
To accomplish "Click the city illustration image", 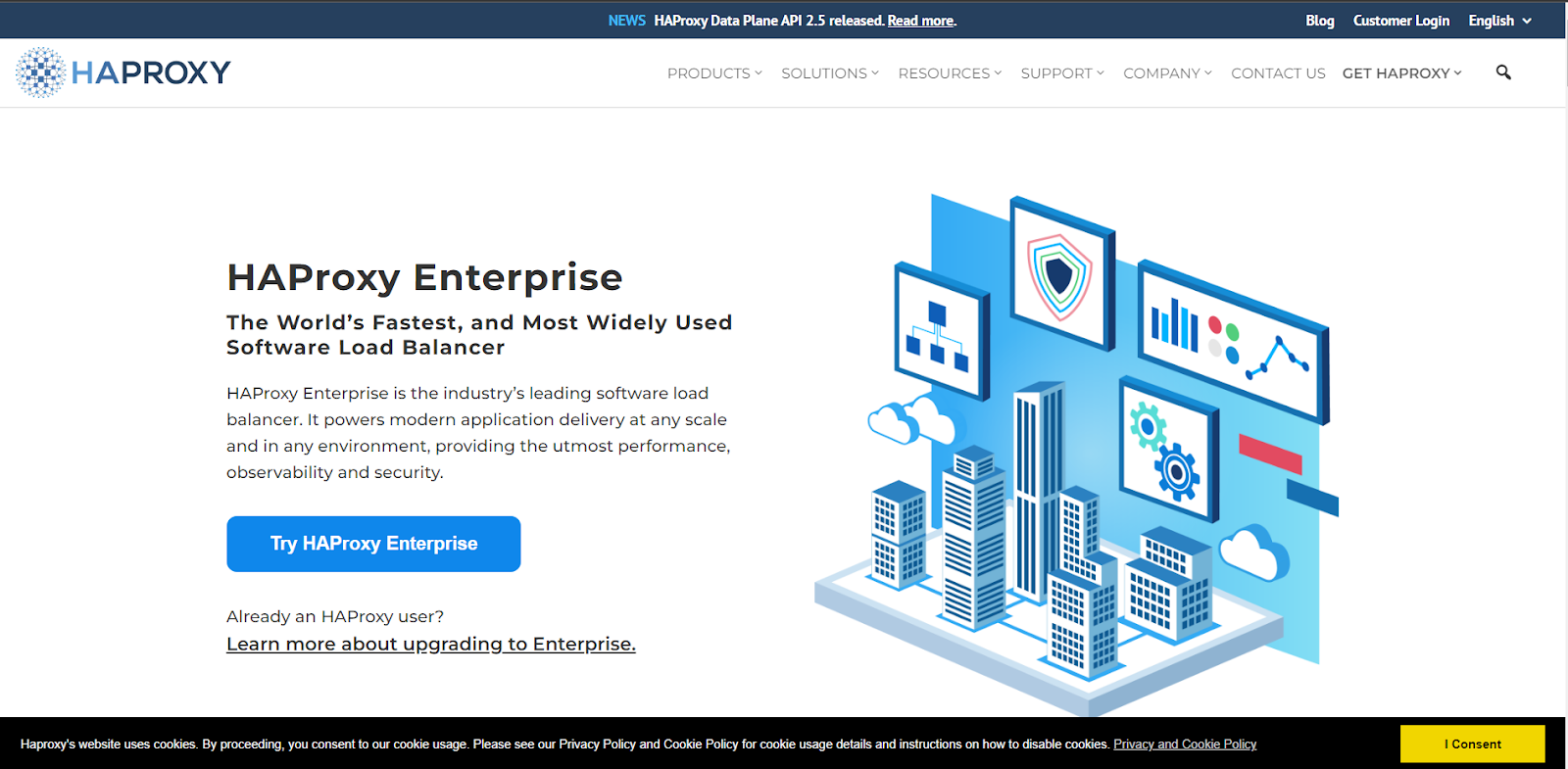I will click(1076, 454).
